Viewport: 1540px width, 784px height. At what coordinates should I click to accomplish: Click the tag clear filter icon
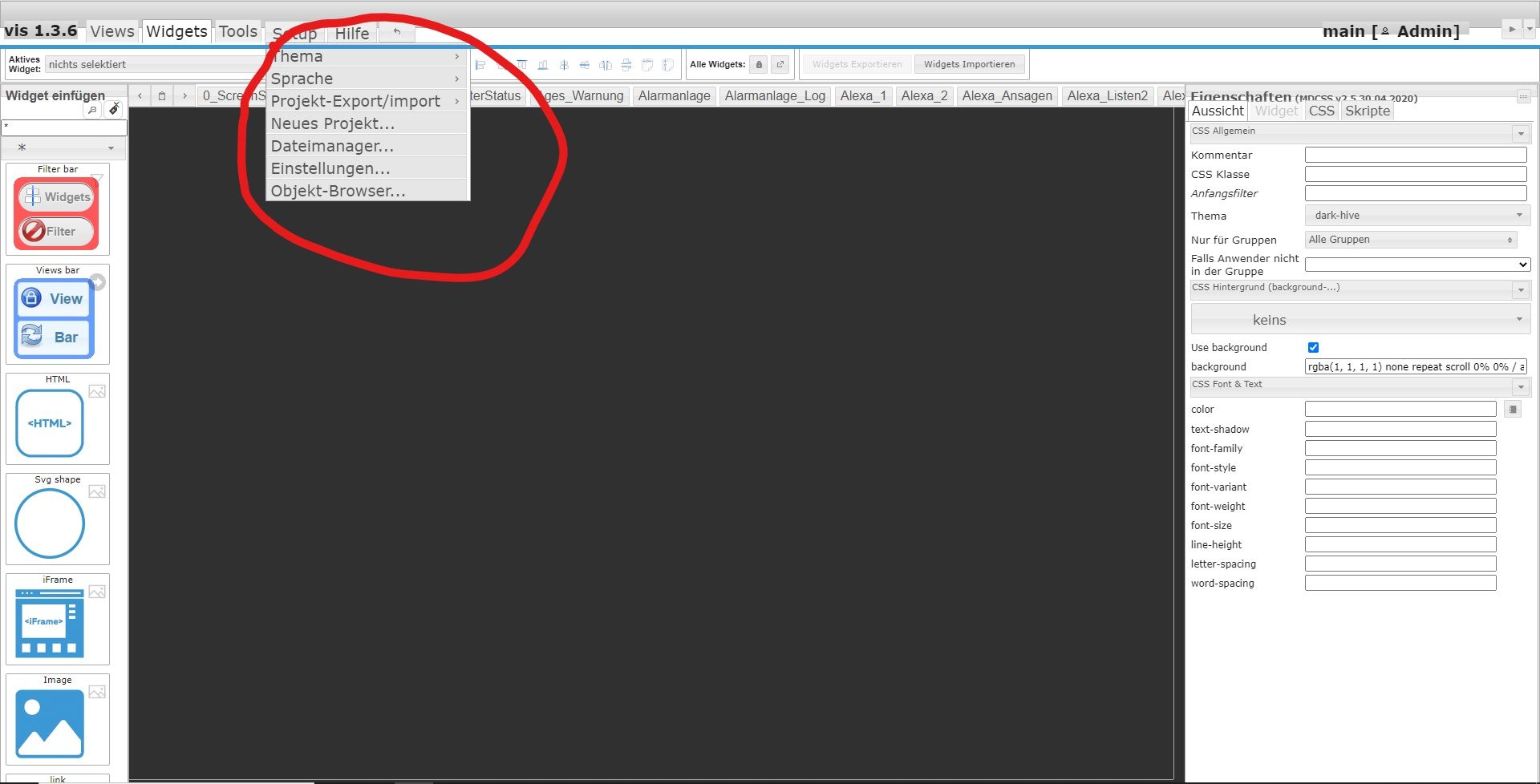tap(114, 109)
